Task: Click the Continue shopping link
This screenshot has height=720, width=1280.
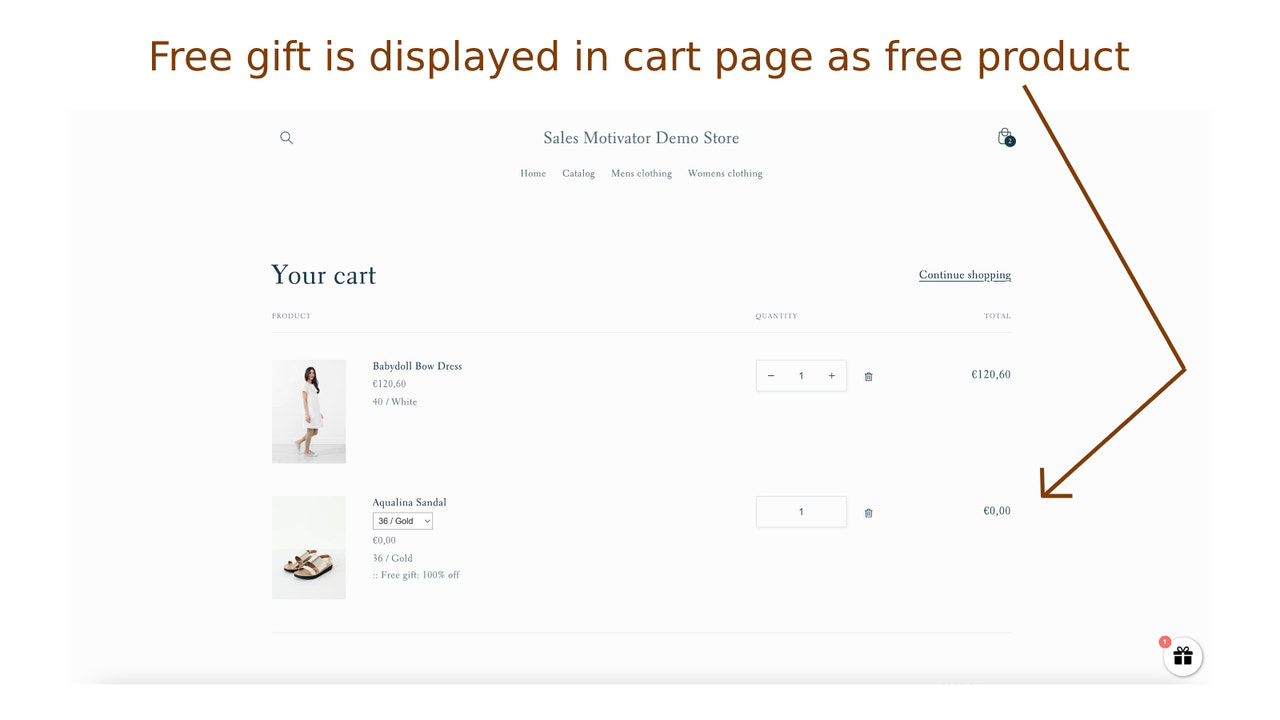Action: pos(964,274)
